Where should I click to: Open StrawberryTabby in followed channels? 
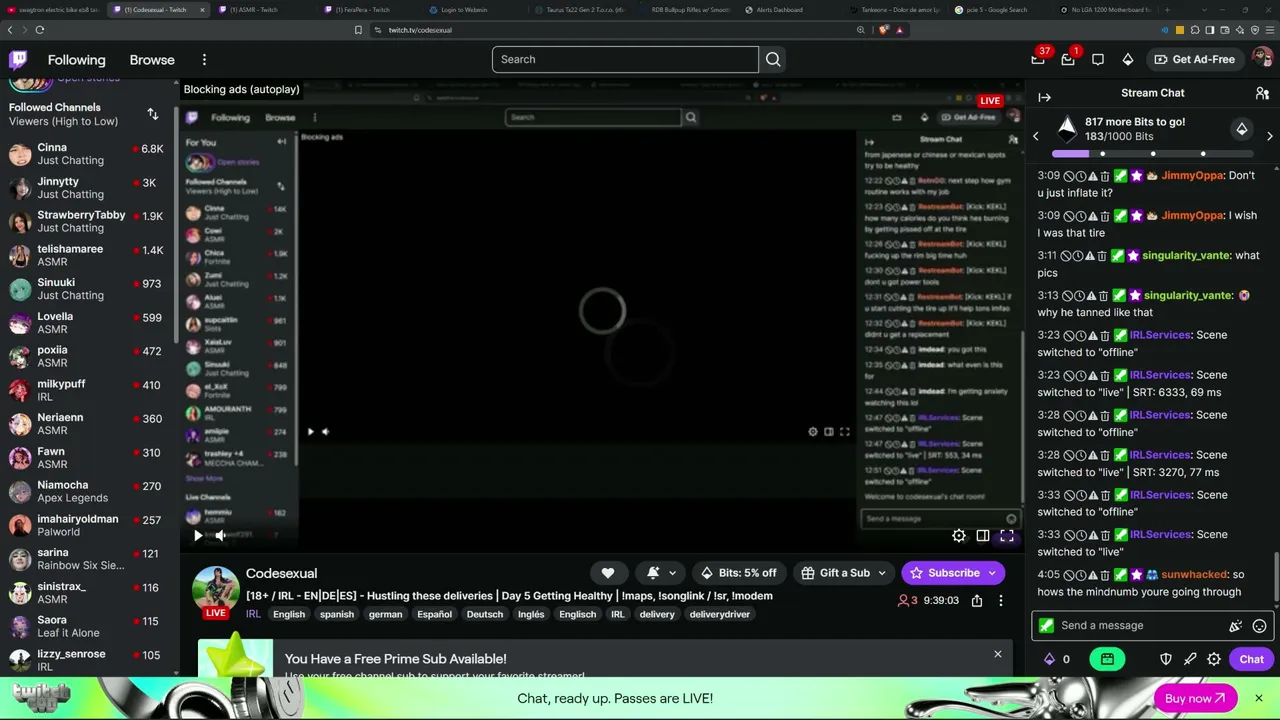coord(88,221)
